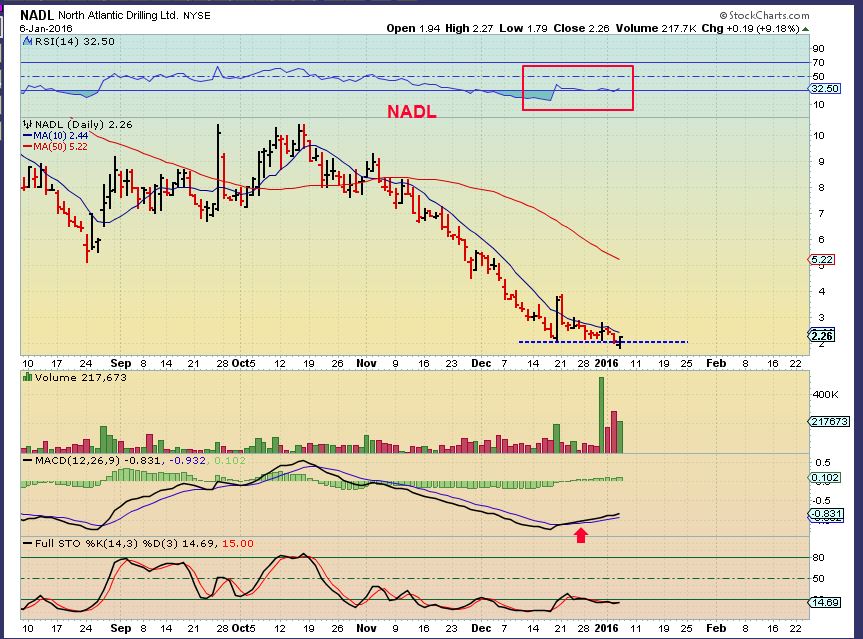Click the Nov label below the price panel
Image resolution: width=863 pixels, height=639 pixels.
click(x=366, y=363)
